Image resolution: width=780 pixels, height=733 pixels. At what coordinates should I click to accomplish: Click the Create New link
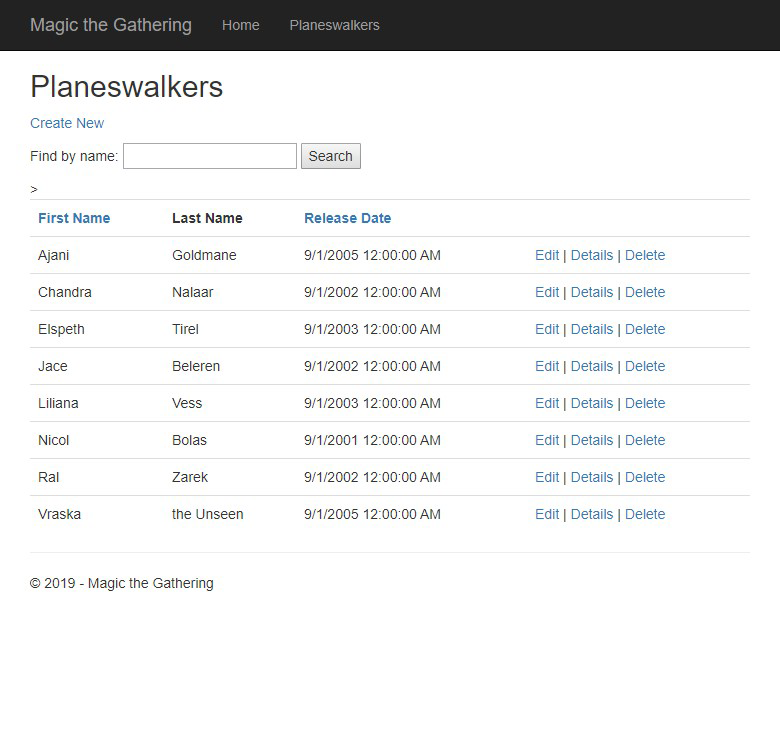coord(67,123)
